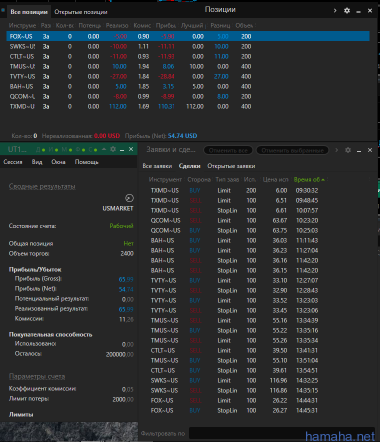Click the Ф status indicator dot
380x442 pixels.
[x=83, y=150]
